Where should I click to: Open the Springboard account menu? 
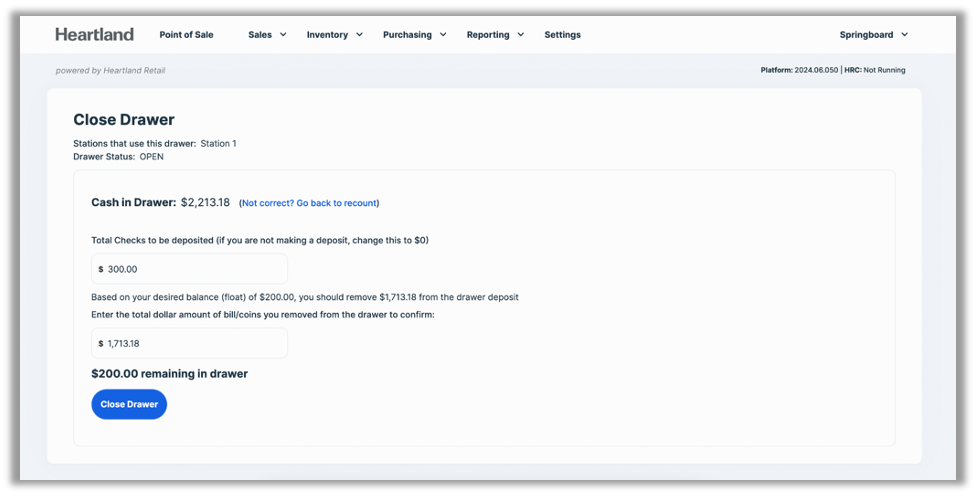867,35
